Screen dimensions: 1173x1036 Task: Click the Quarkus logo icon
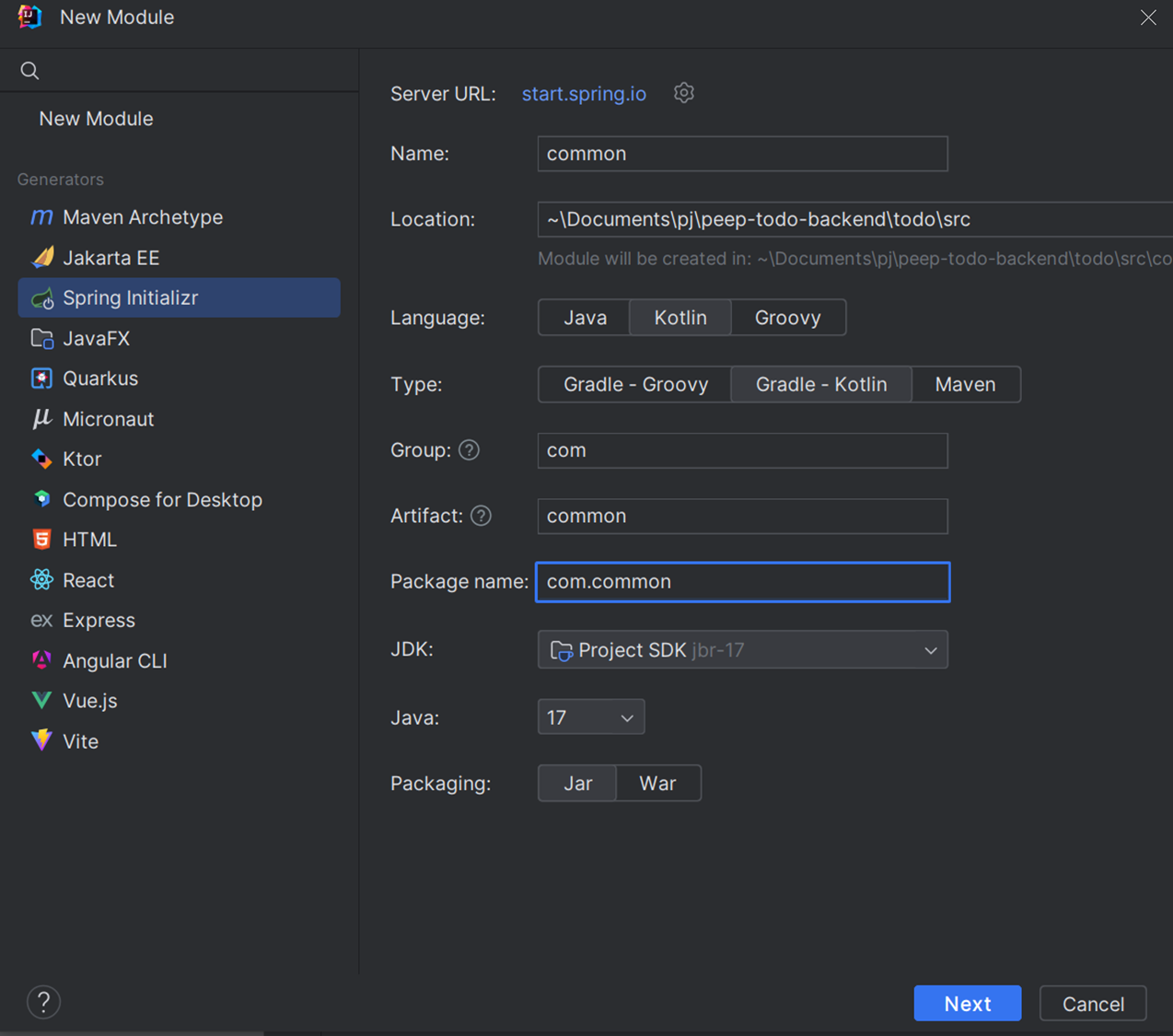[x=41, y=378]
